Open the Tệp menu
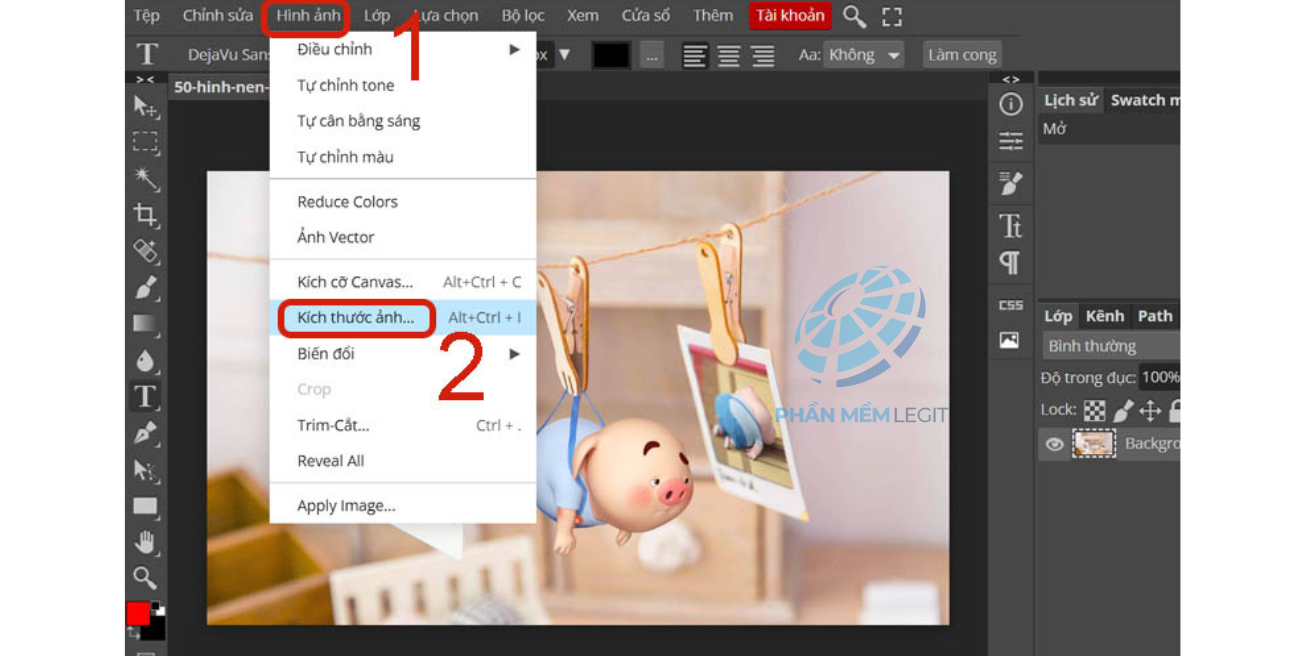 (x=147, y=16)
